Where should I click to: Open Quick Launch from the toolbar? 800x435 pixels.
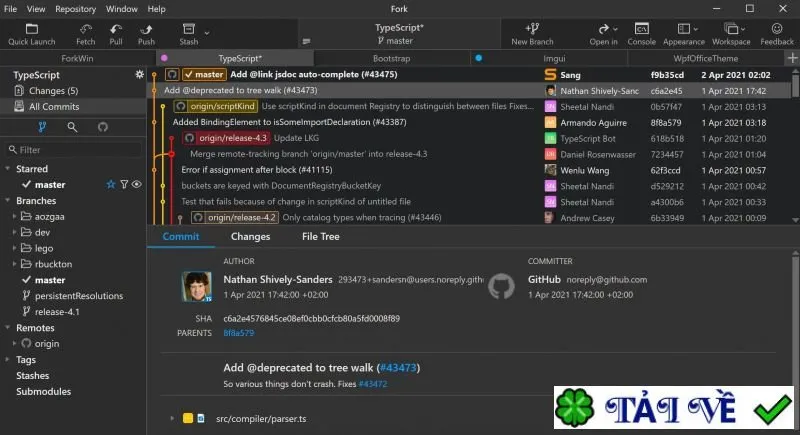[x=32, y=34]
